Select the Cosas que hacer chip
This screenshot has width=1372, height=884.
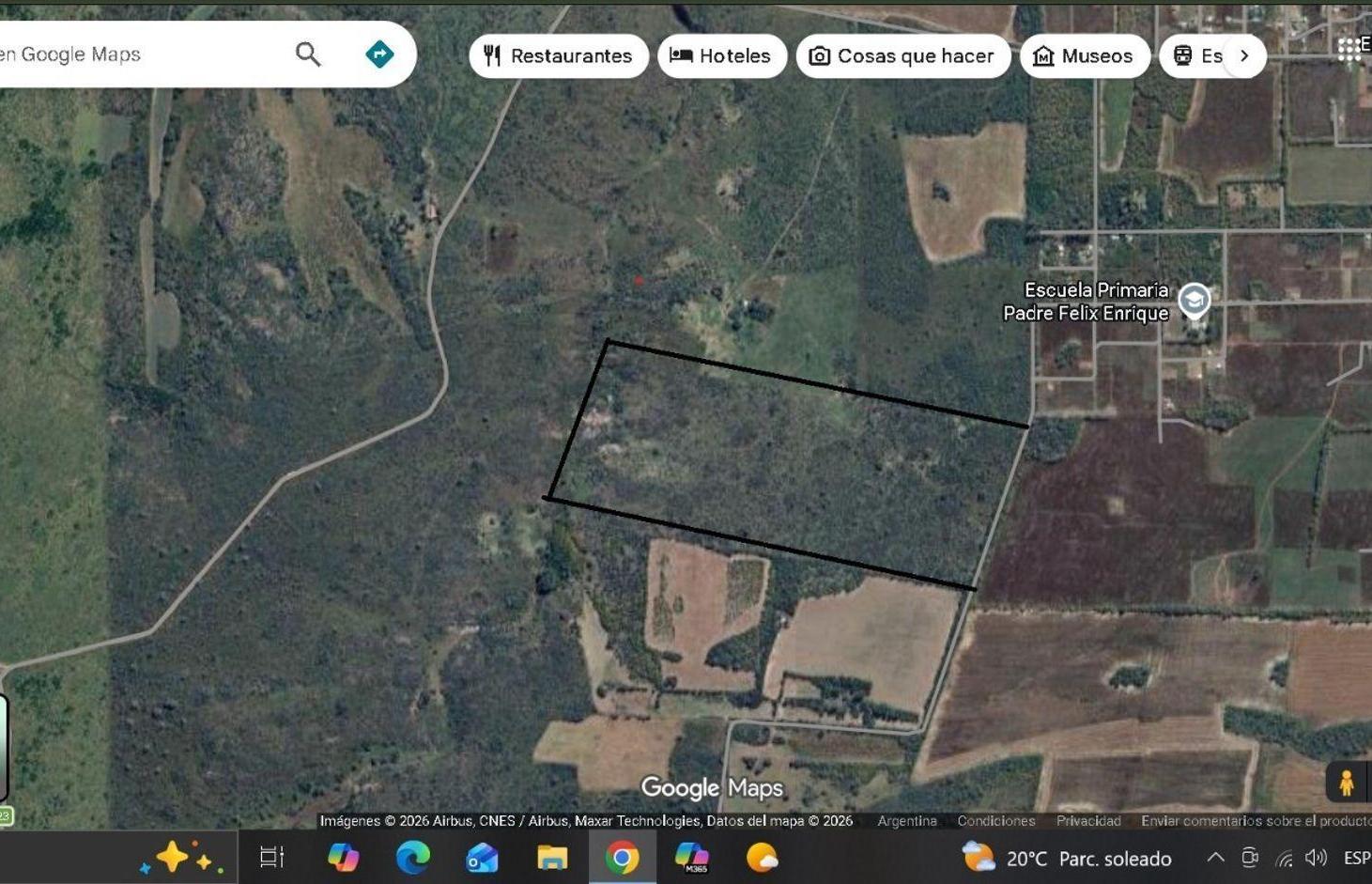click(902, 56)
